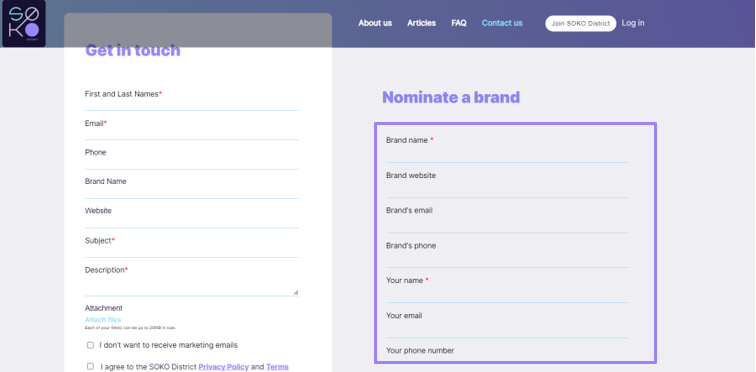Open the Privacy Policy link
This screenshot has height=372, width=756.
coord(223,367)
